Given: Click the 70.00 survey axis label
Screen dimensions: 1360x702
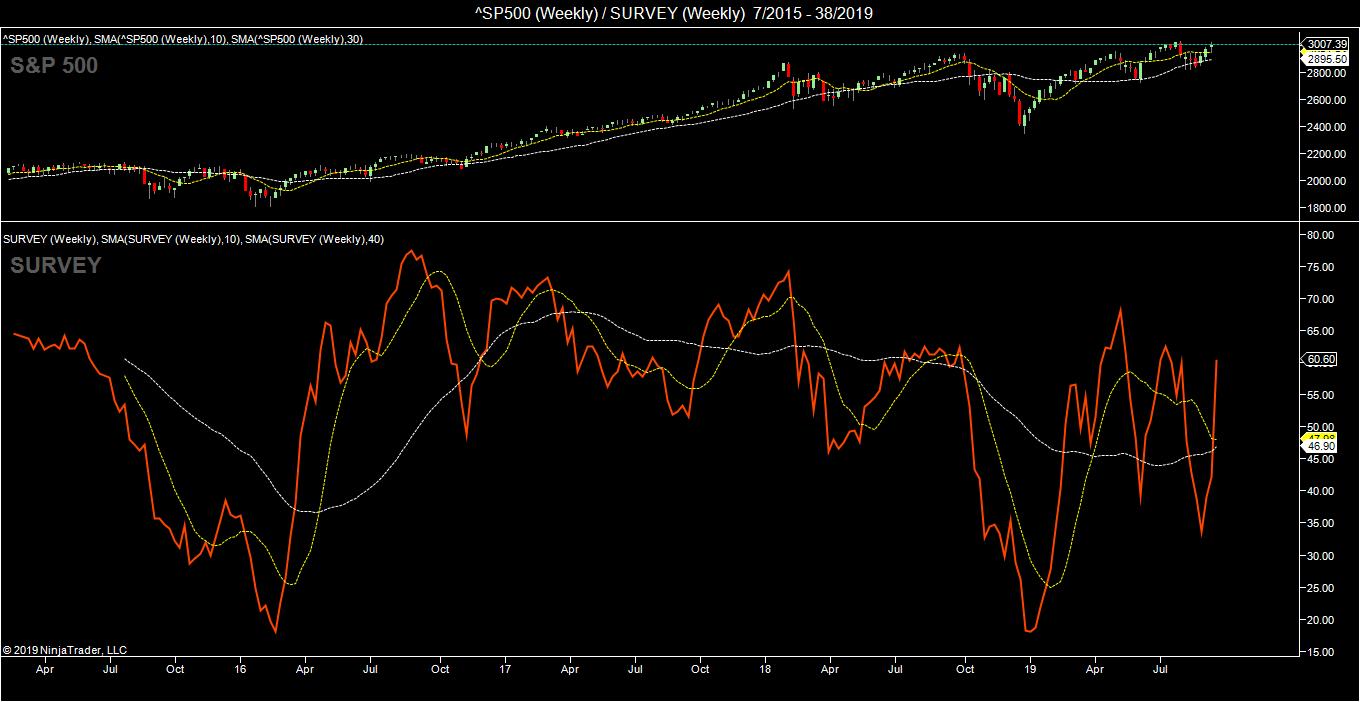Looking at the screenshot, I should click(1321, 299).
